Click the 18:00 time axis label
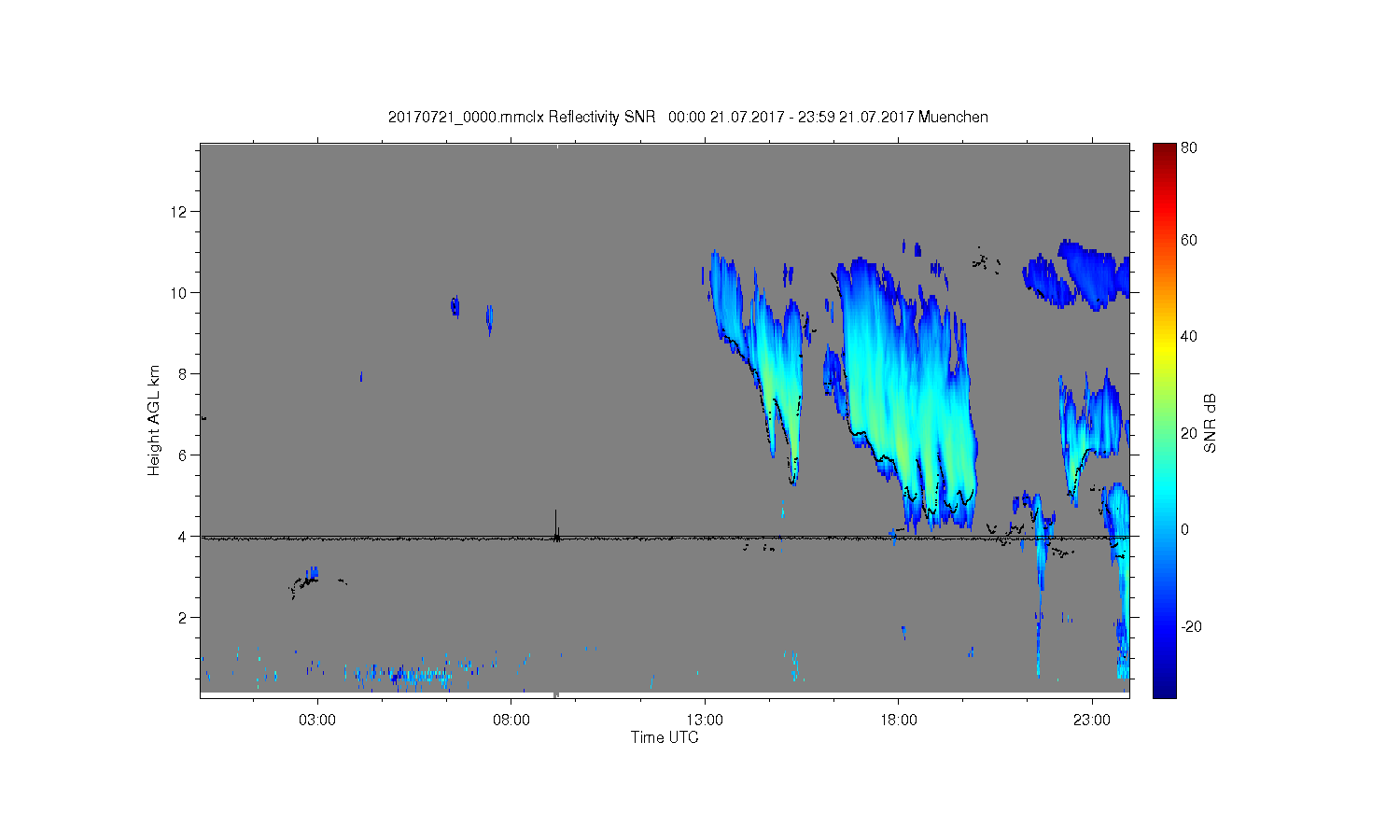The image size is (1400, 840). coord(899,721)
